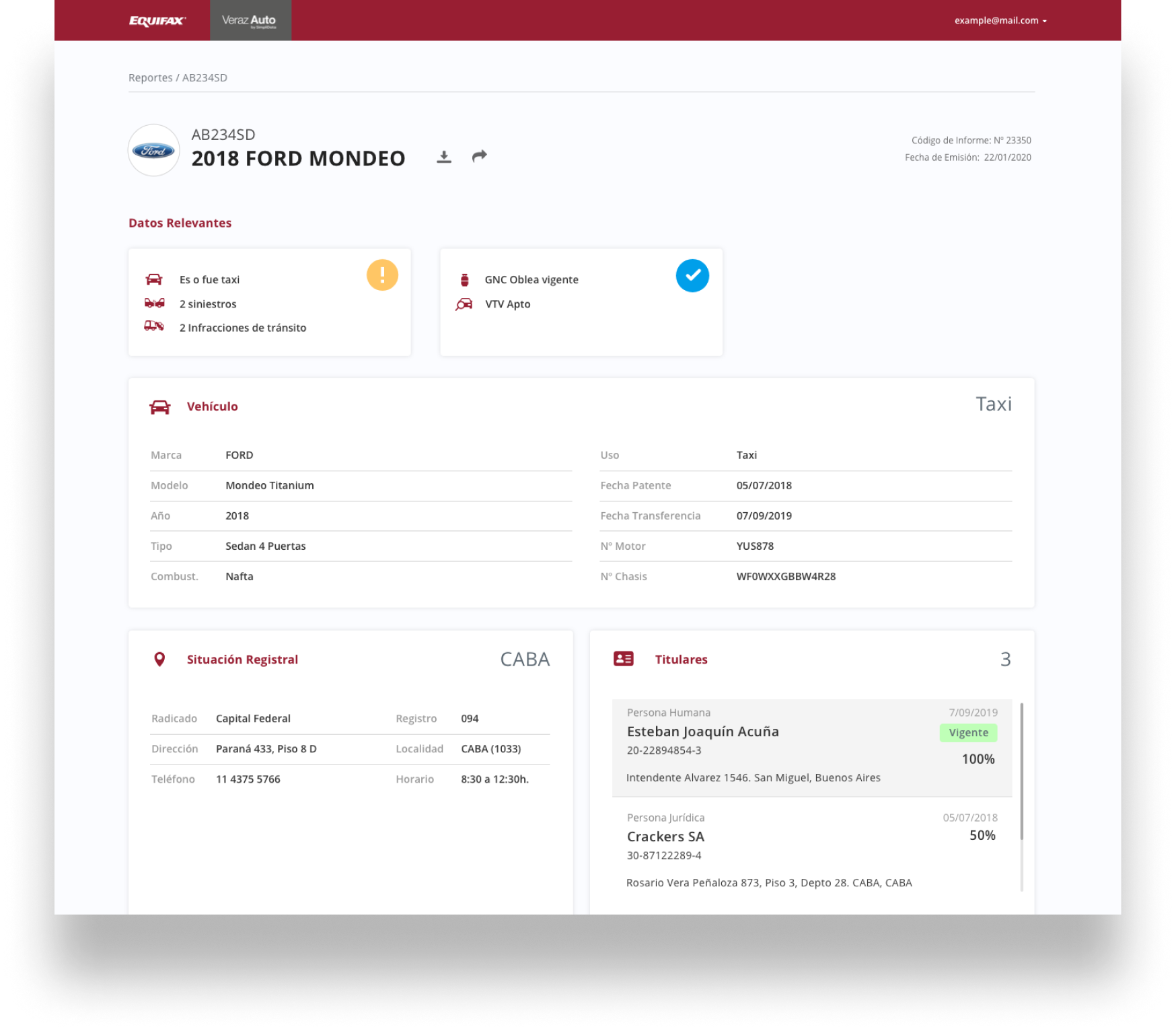This screenshot has width=1176, height=1033.
Task: Select 'GNC Oblea vigente' text
Action: pos(531,280)
